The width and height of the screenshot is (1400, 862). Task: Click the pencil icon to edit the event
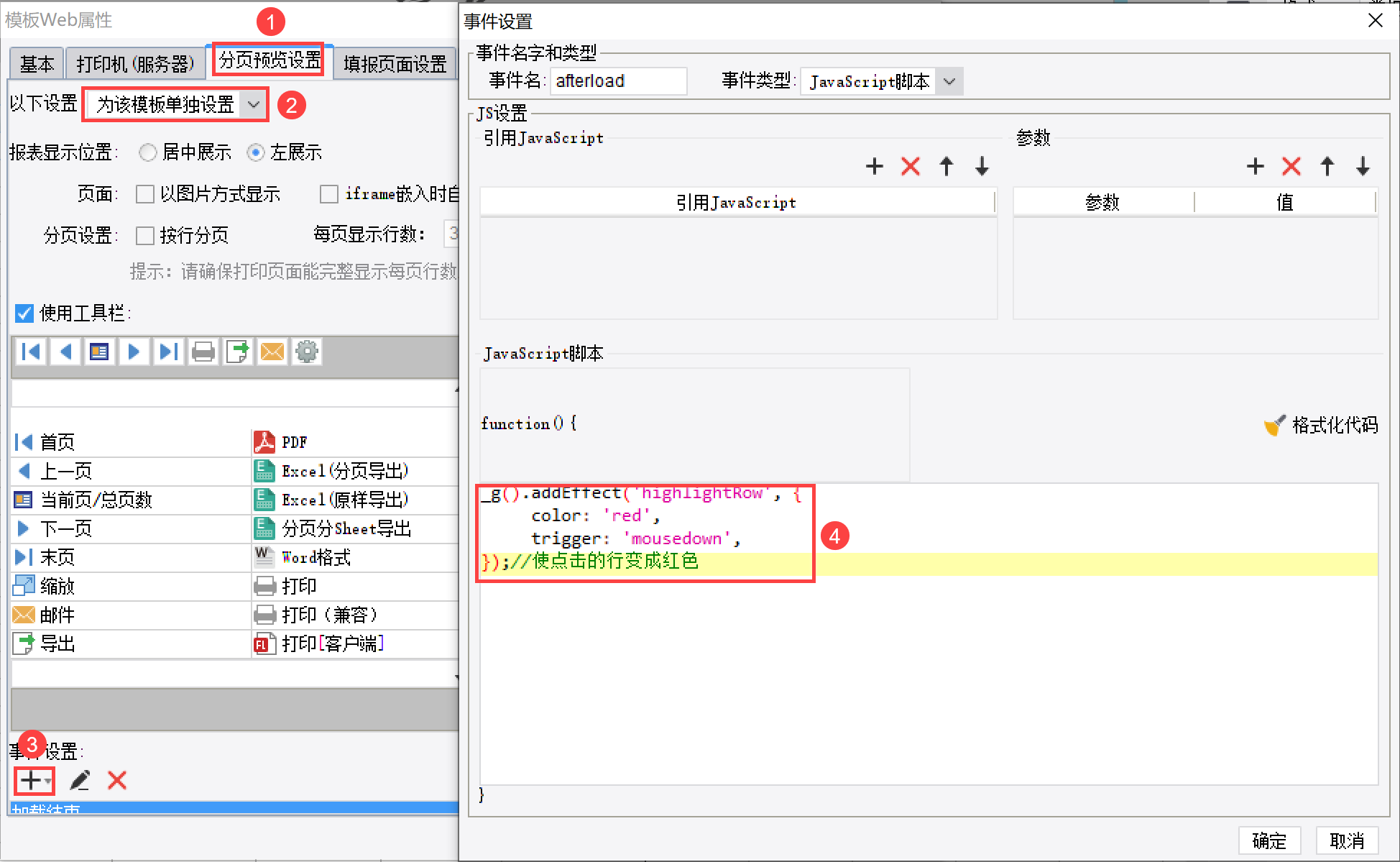pos(80,780)
